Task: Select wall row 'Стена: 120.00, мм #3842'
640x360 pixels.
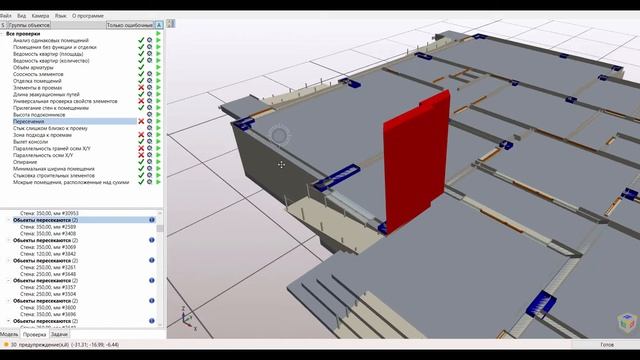Action: click(48, 254)
